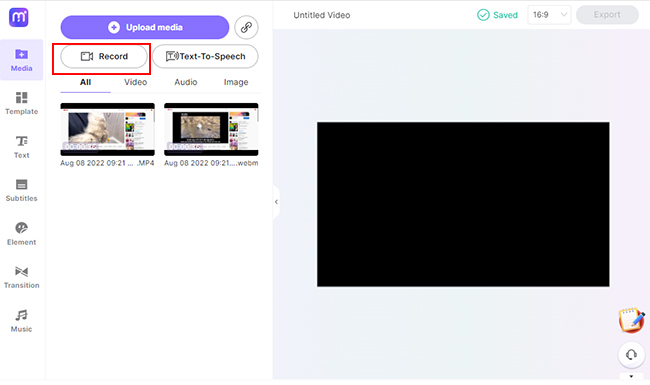Open the notepad feedback icon
650x385 pixels.
click(631, 320)
